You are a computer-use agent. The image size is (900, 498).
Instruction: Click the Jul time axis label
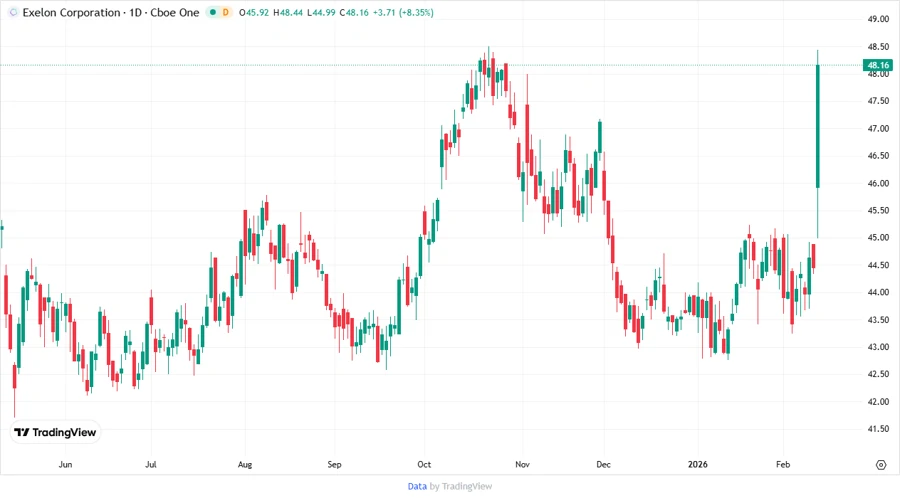150,464
